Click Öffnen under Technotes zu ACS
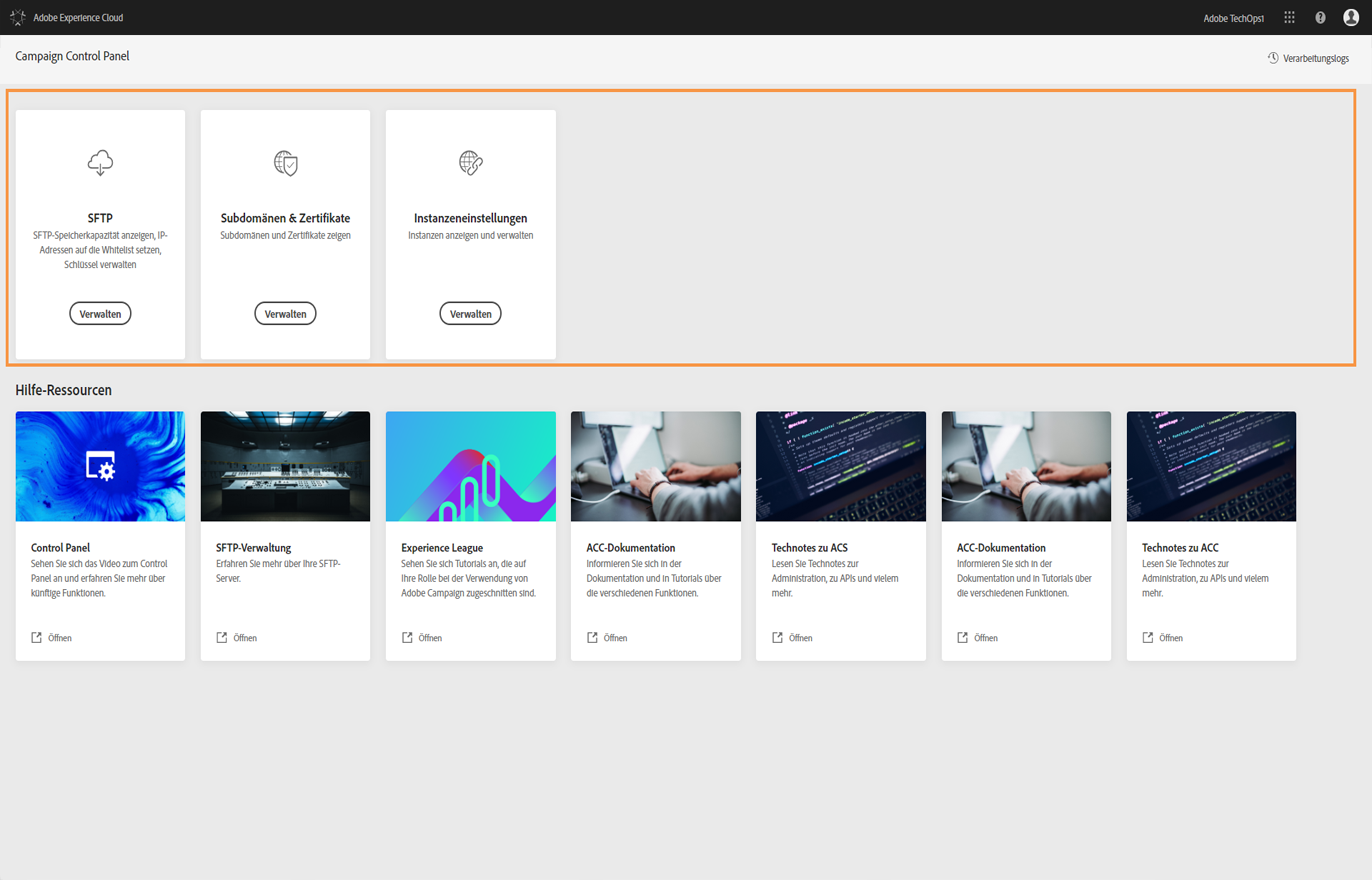 800,638
